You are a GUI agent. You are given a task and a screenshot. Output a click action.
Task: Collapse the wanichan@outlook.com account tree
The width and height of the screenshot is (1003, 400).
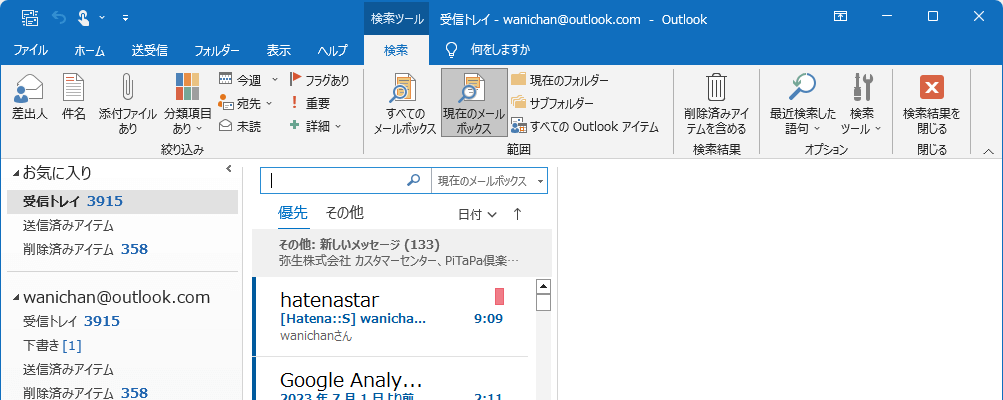(x=15, y=298)
